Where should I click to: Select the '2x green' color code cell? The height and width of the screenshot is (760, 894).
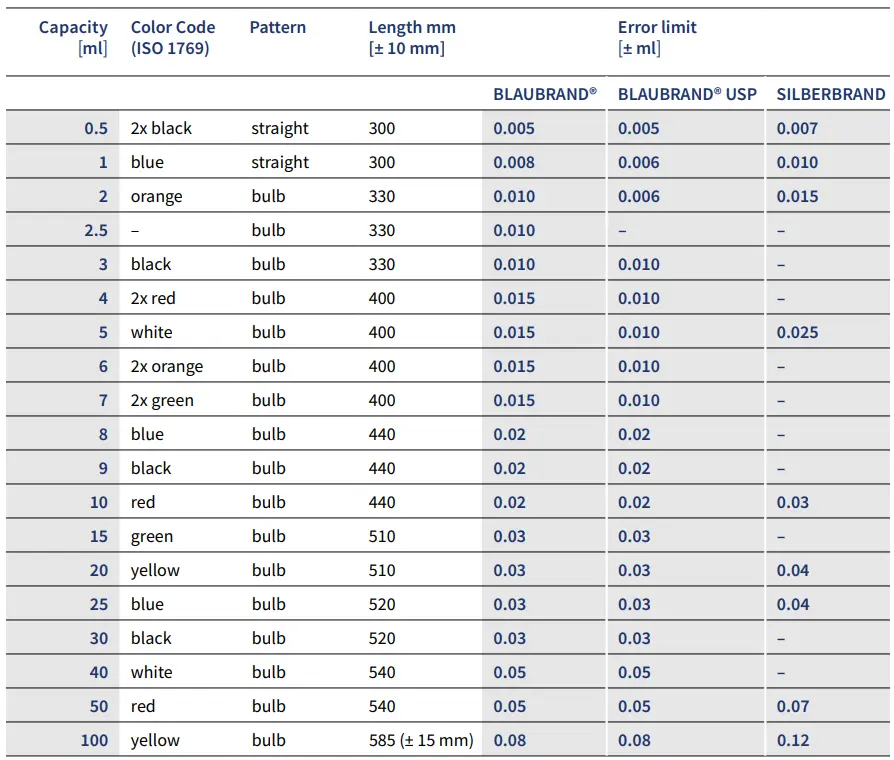pos(162,400)
